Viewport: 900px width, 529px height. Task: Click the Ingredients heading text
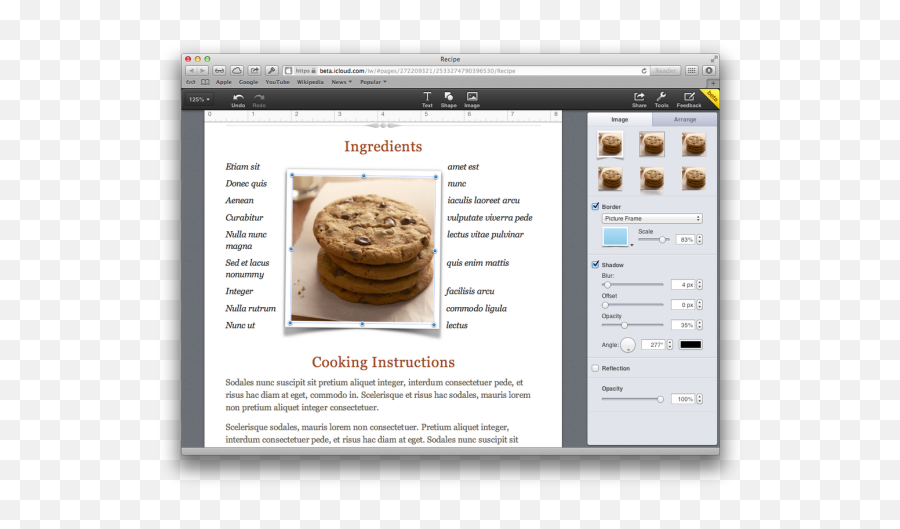tap(383, 147)
